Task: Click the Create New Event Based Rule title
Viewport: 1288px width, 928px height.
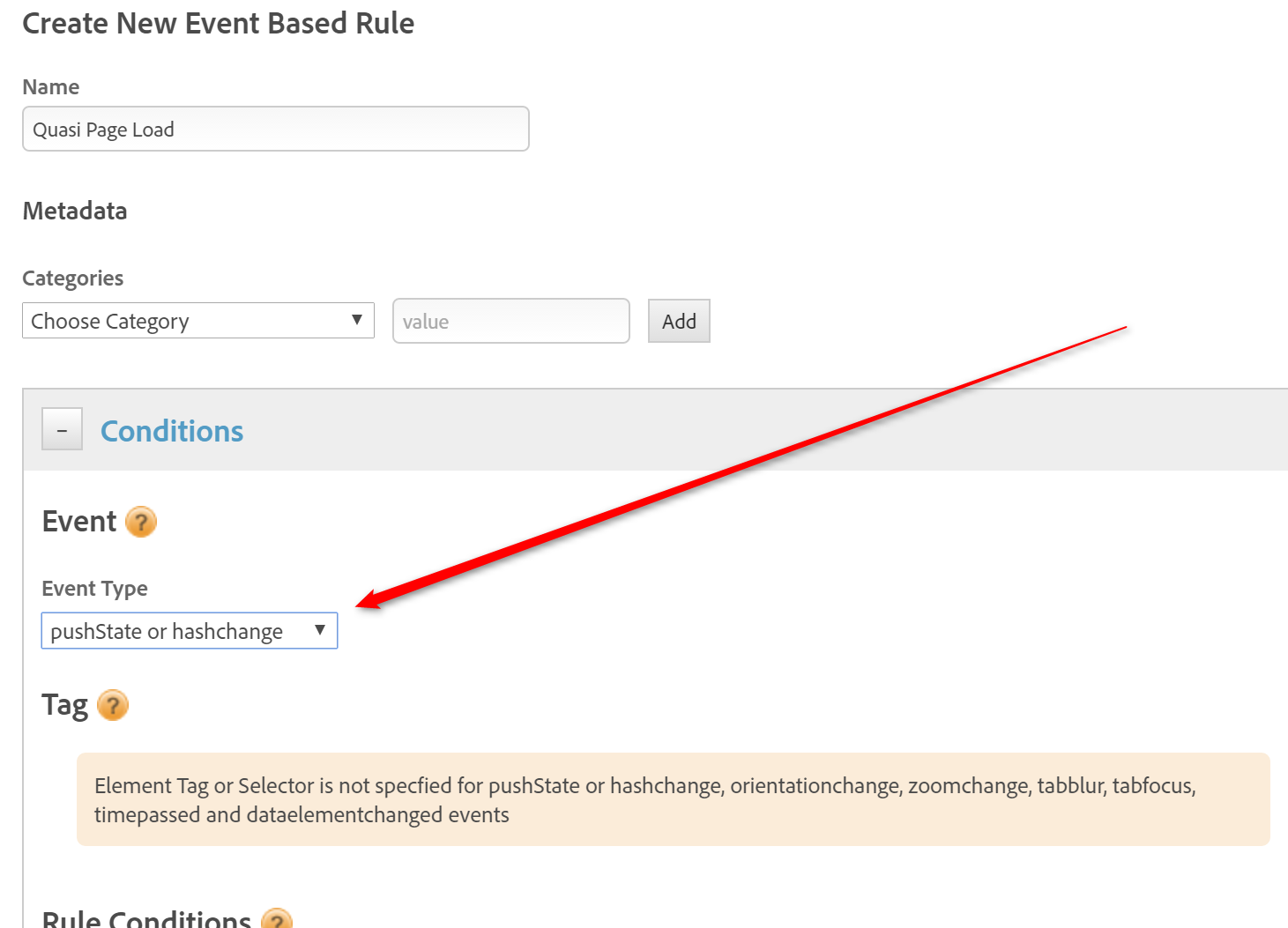Action: pos(218,24)
